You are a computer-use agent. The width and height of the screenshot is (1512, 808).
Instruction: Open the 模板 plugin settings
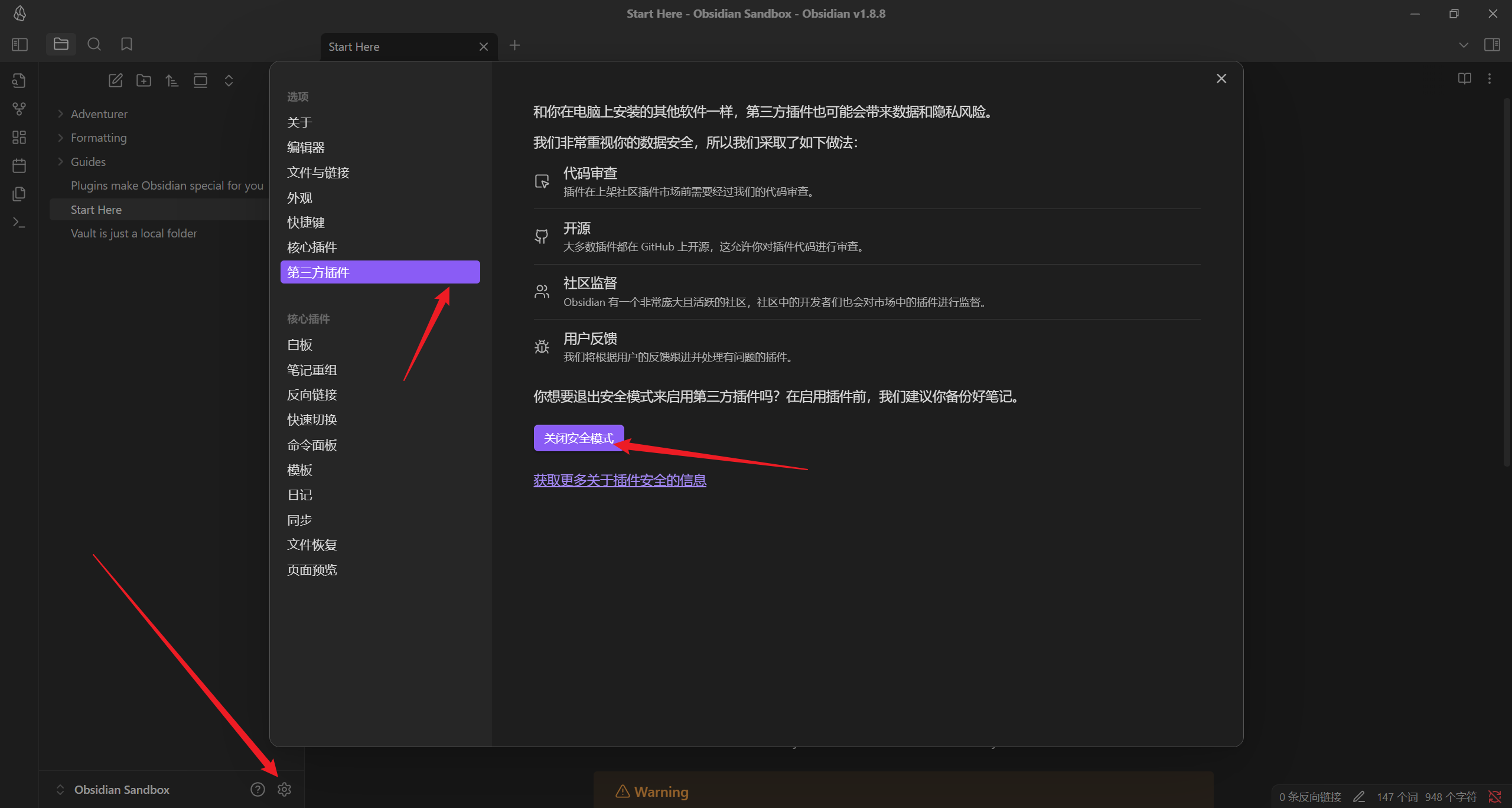(x=380, y=470)
